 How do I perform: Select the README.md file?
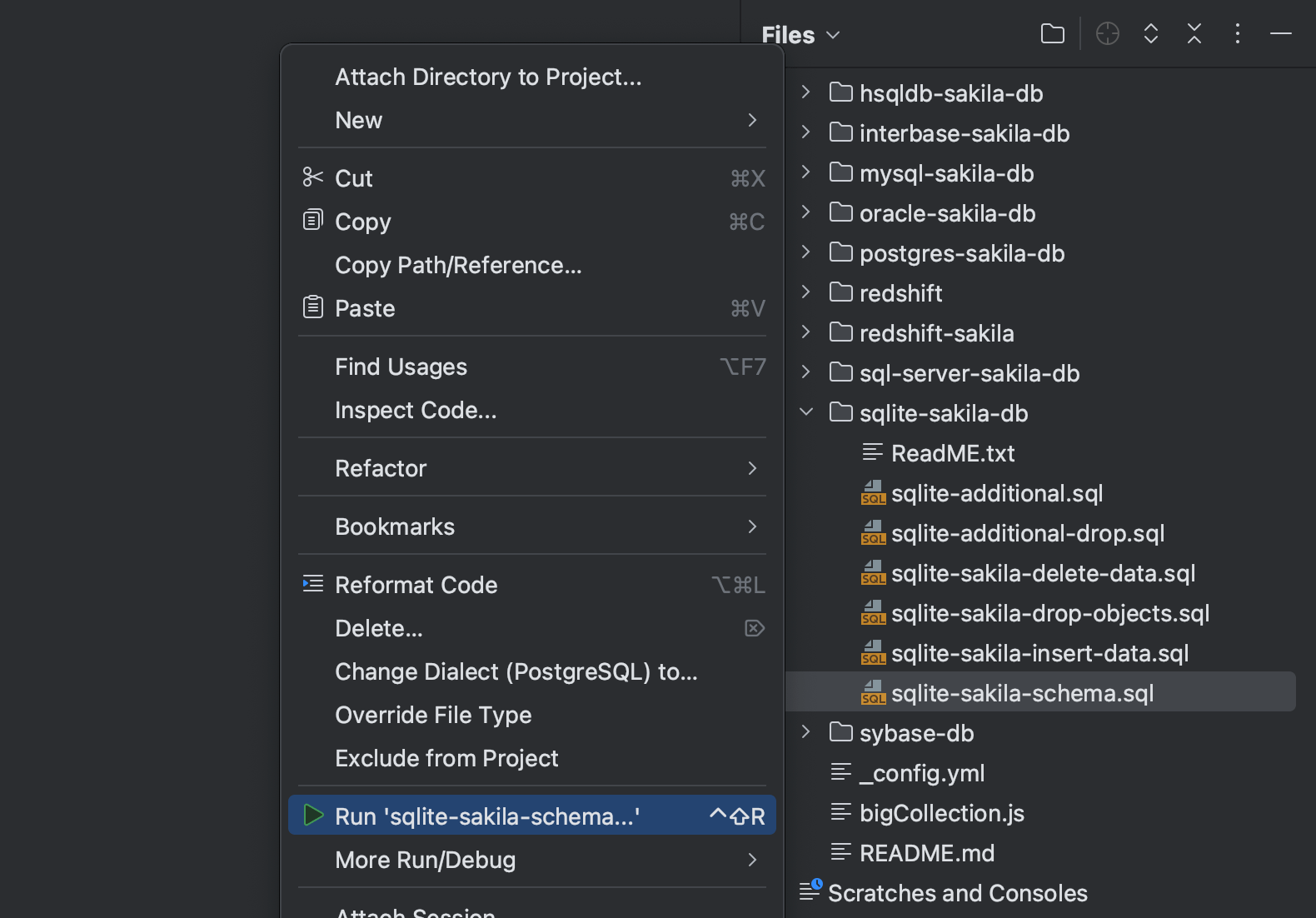pyautogui.click(x=926, y=853)
